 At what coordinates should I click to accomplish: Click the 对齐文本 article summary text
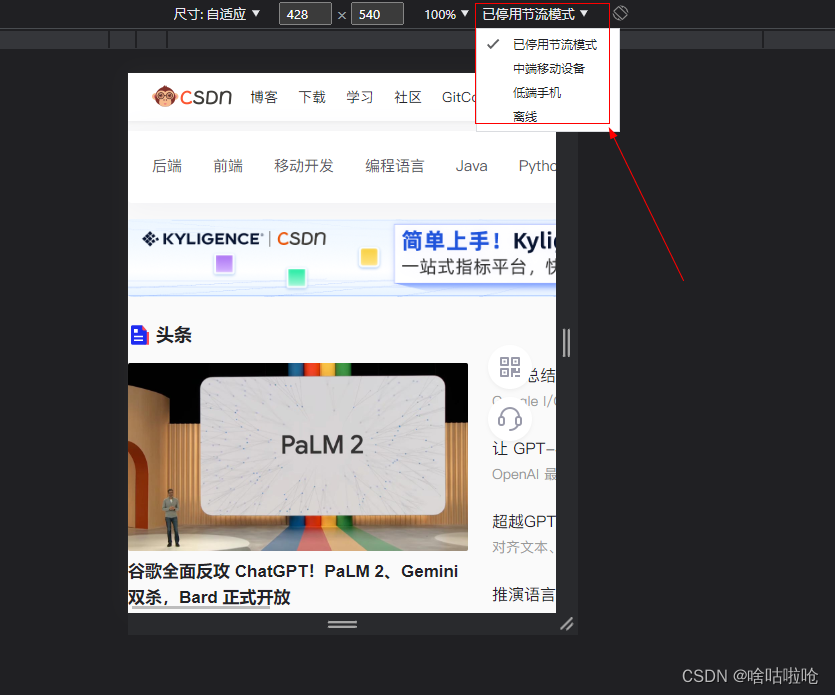[523, 547]
